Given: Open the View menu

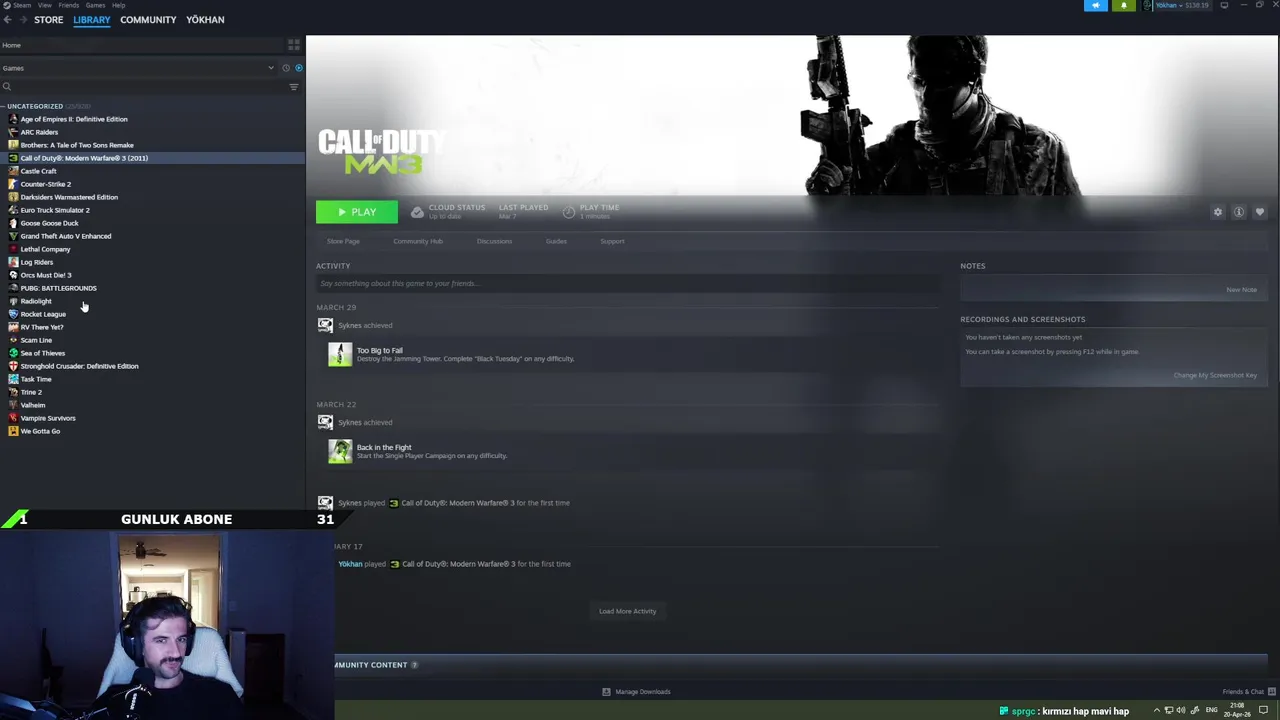Looking at the screenshot, I should (44, 5).
